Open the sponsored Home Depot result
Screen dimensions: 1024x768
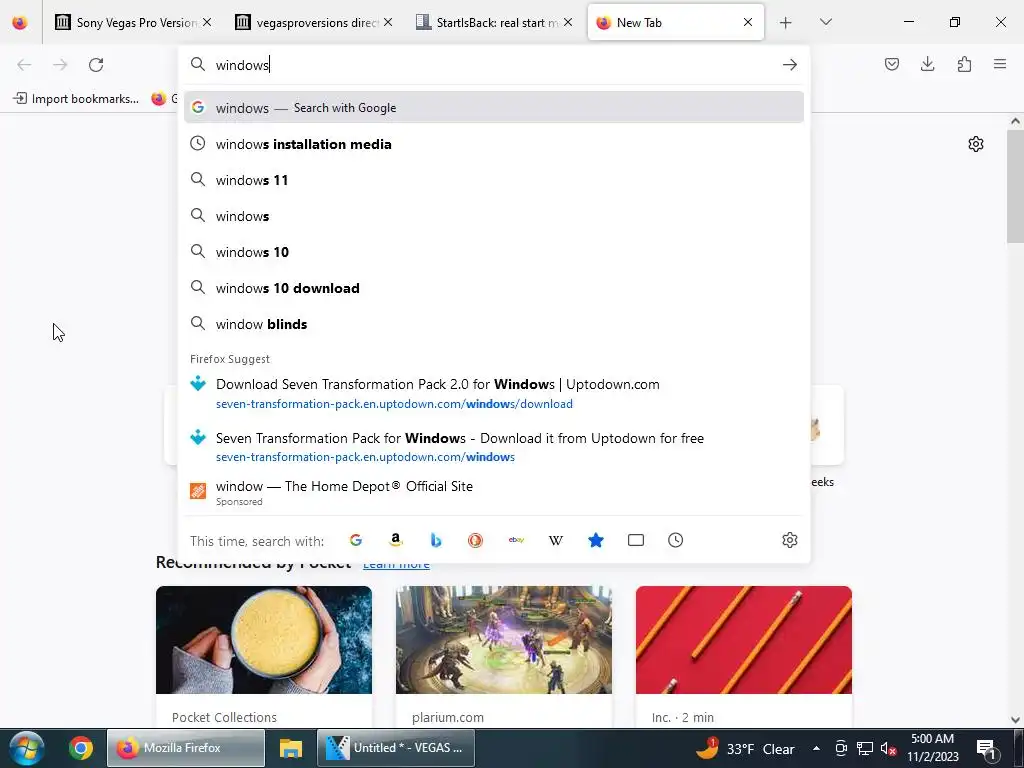pyautogui.click(x=494, y=494)
